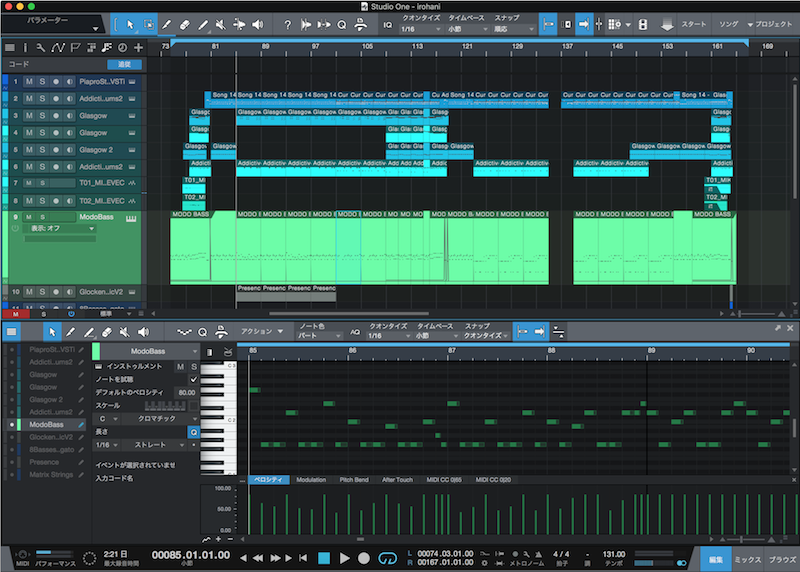Image resolution: width=800 pixels, height=572 pixels.
Task: Open the top Quantize 1/16 dropdown
Action: pos(420,30)
